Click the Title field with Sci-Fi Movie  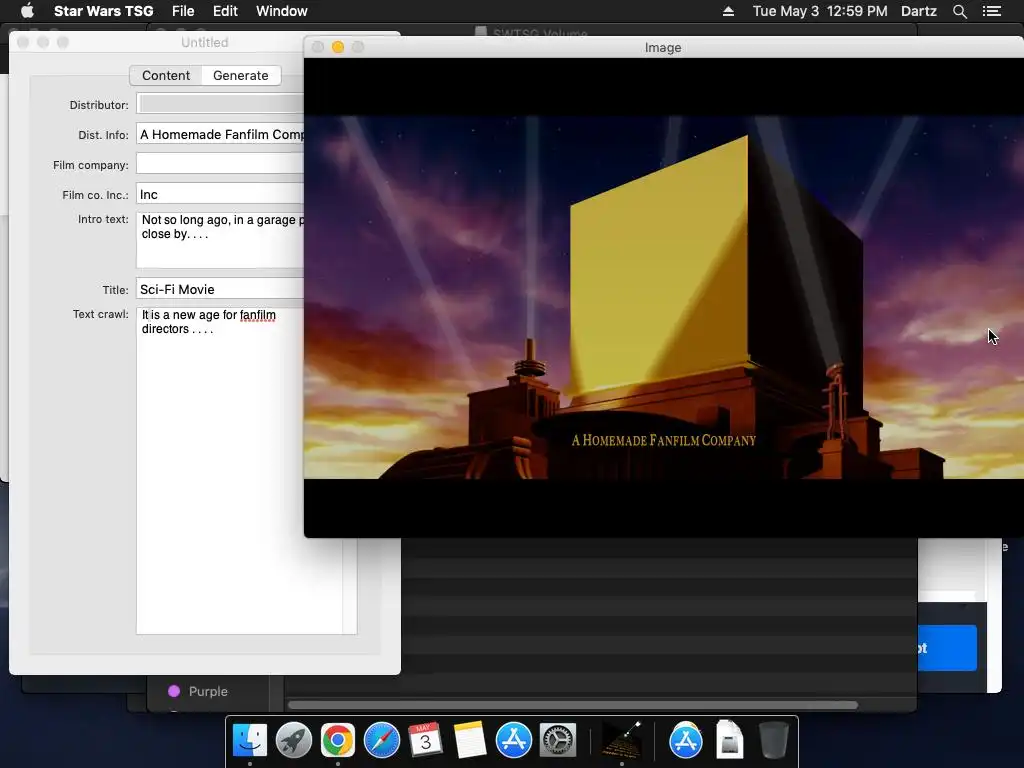(x=220, y=289)
